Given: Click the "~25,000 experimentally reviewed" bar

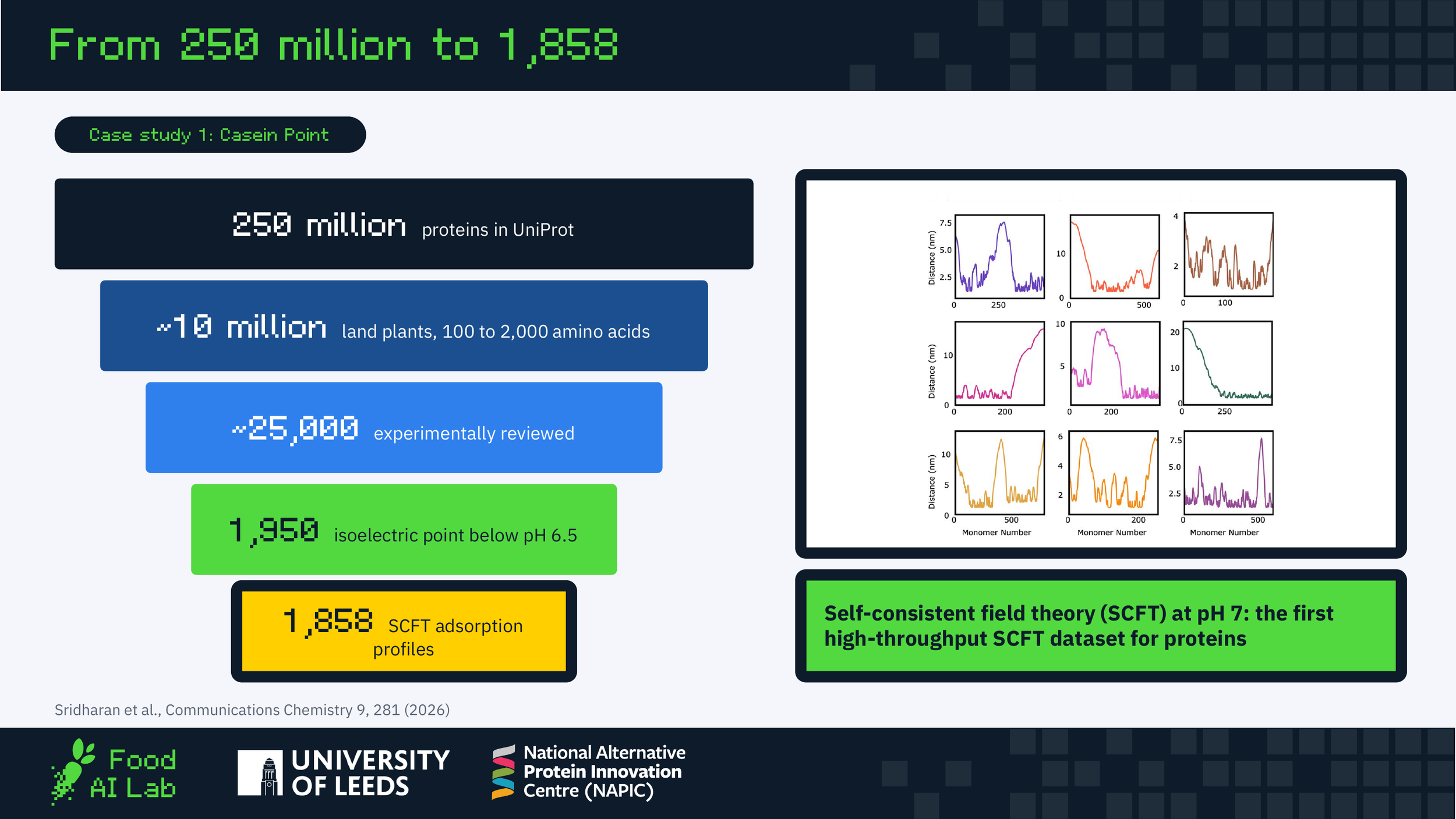Looking at the screenshot, I should click(x=404, y=427).
